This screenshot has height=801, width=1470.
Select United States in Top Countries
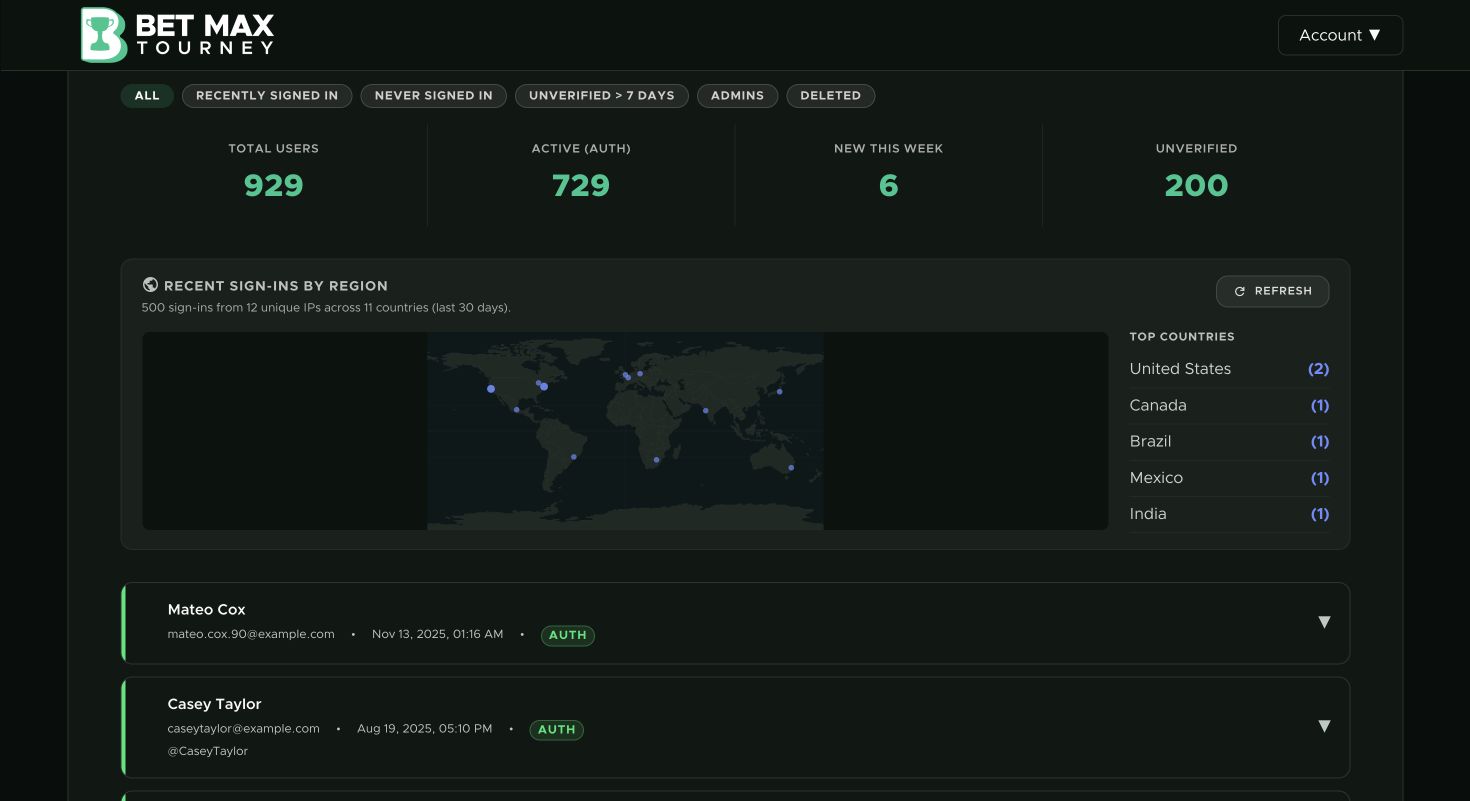(x=1229, y=369)
